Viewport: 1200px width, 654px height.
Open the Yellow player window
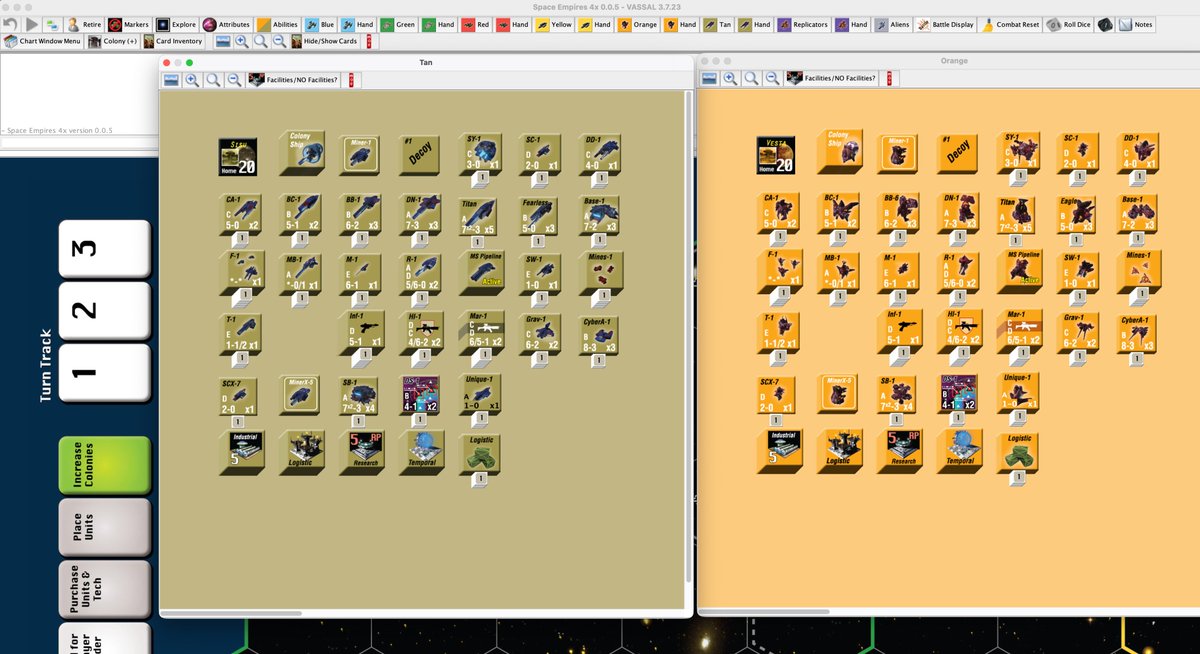555,24
